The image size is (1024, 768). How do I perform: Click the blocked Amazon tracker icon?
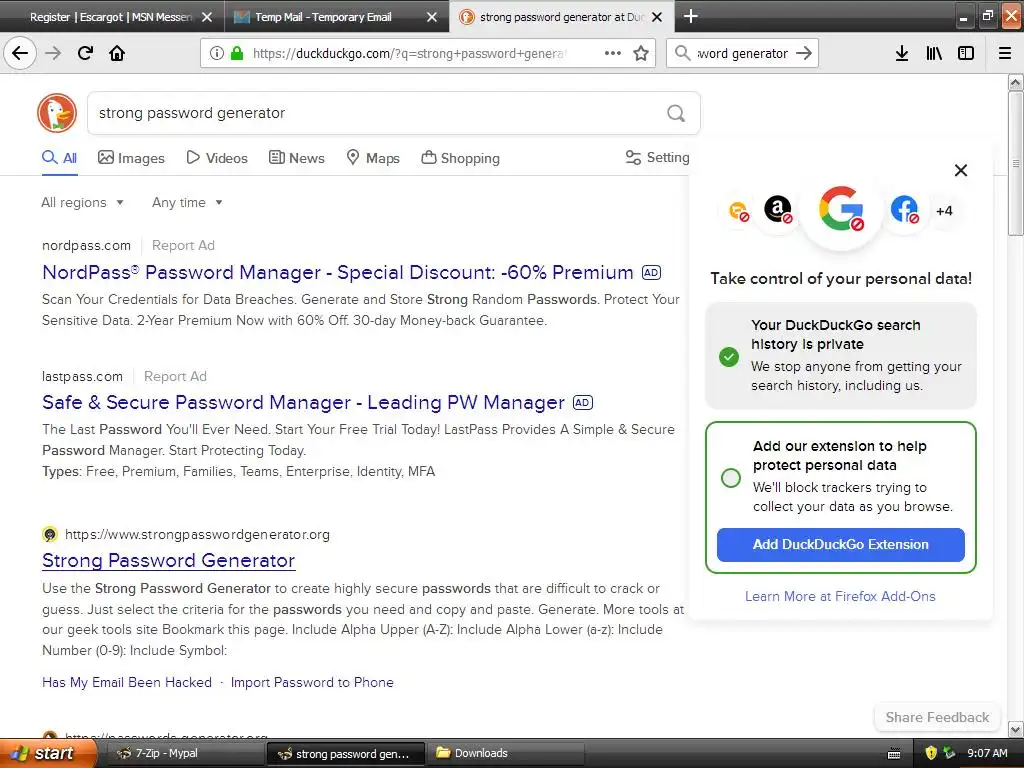(778, 210)
